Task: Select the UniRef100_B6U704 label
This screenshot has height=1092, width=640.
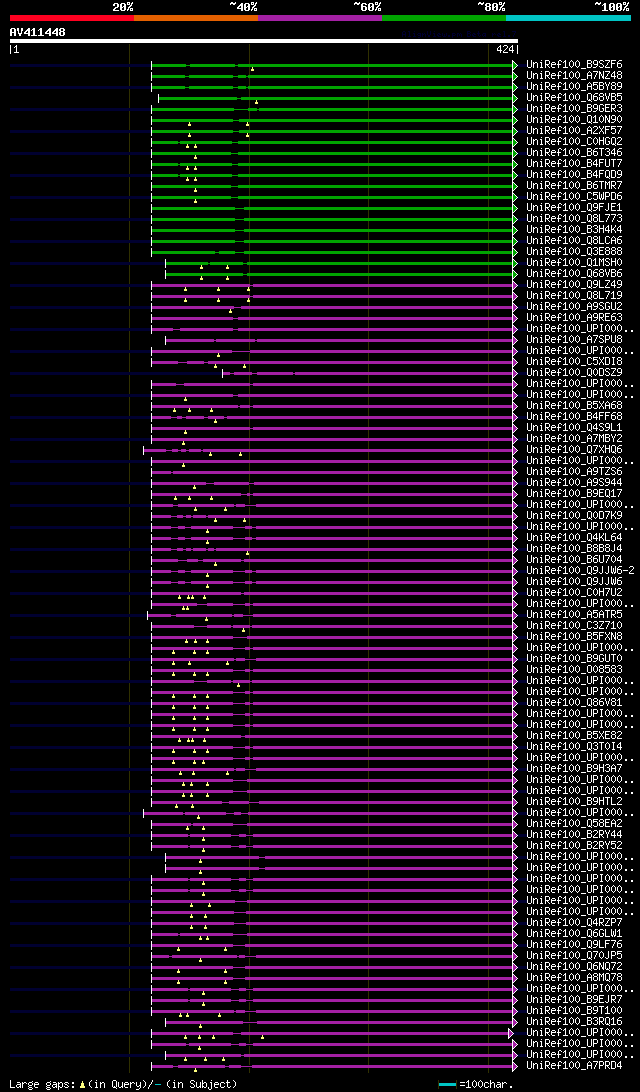Action: coord(575,559)
